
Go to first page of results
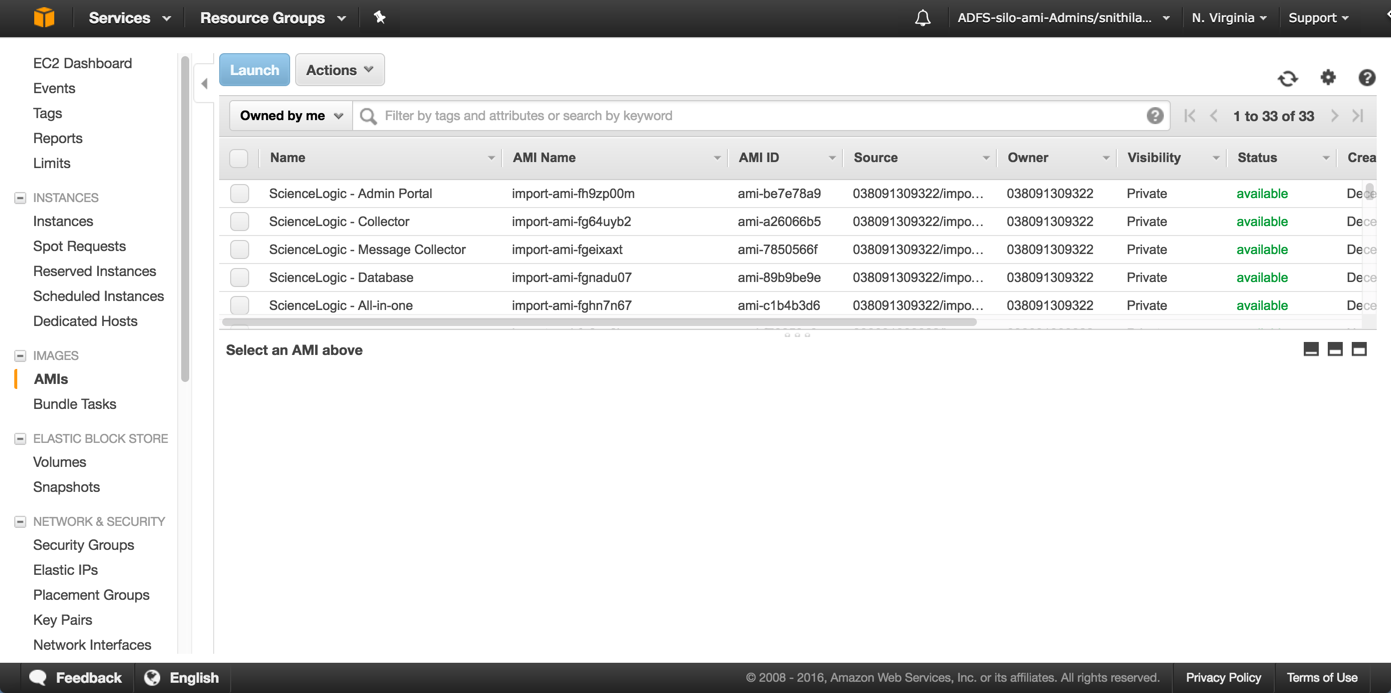(x=1190, y=116)
